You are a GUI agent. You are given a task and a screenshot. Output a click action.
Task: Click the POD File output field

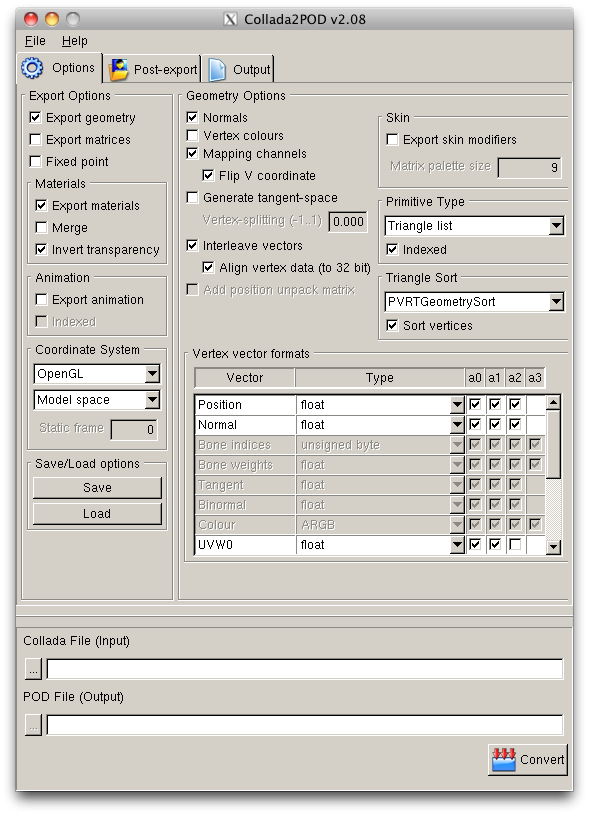click(305, 725)
